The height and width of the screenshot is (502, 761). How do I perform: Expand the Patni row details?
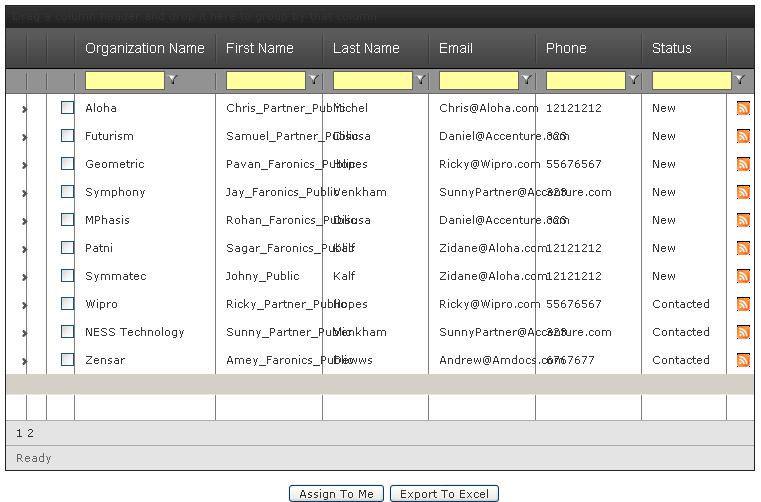click(25, 250)
